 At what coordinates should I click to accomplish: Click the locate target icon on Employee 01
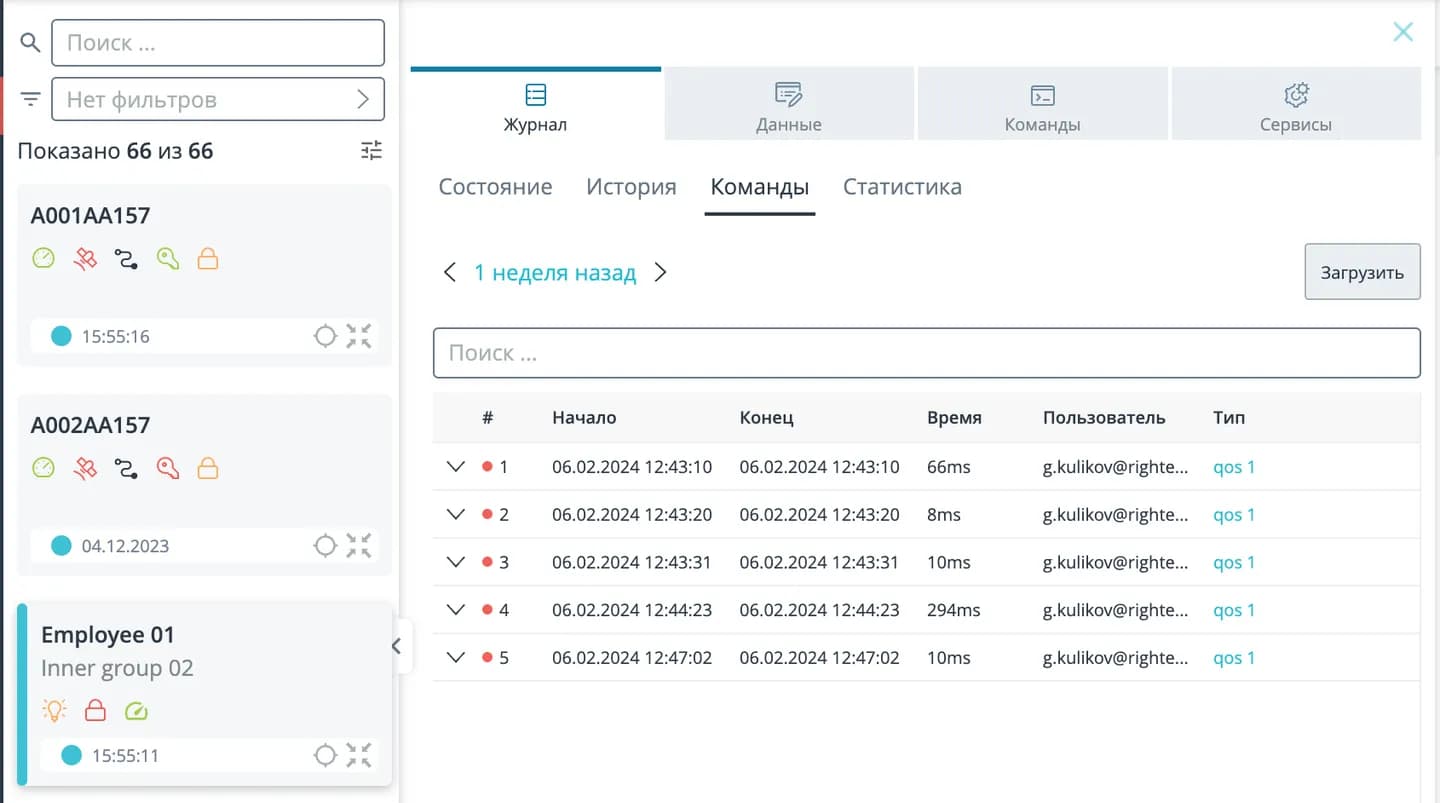(x=325, y=755)
